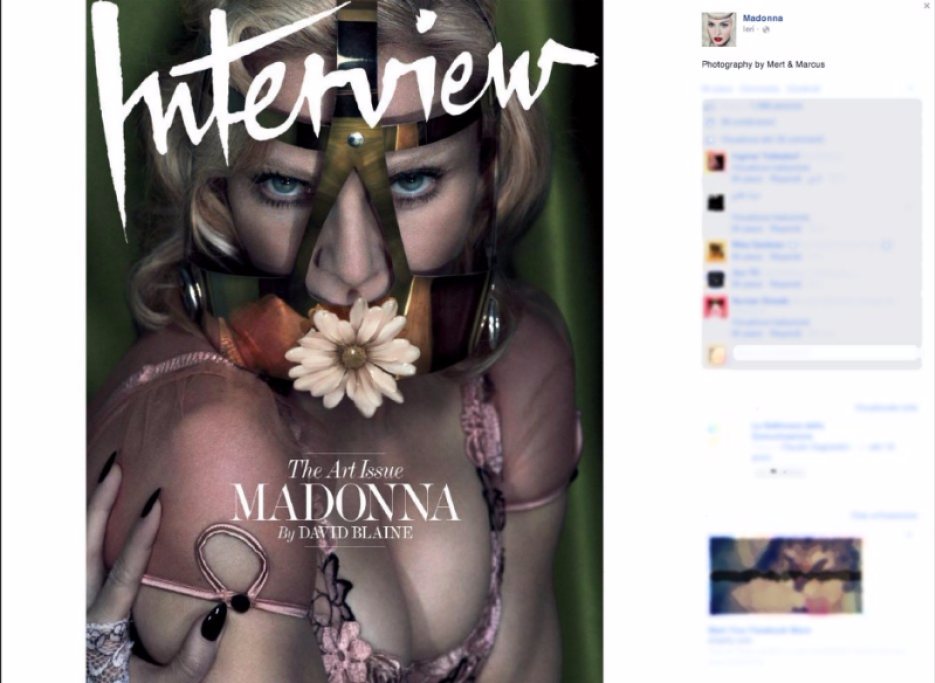Dismiss the sponsored ad with its small x
Image resolution: width=935 pixels, height=683 pixels.
(x=910, y=534)
